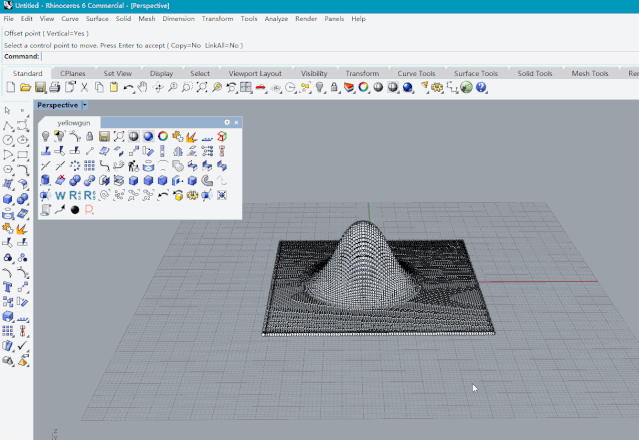Open a file with the folder icon
This screenshot has width=639, height=440.
click(x=25, y=87)
